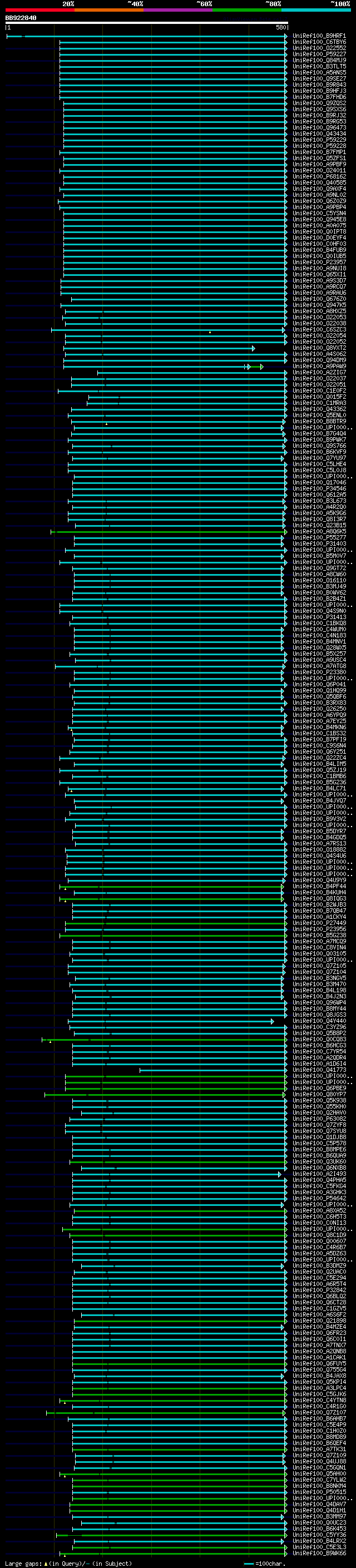Select the UniRef100_Q6Z0Z9 label
The height and width of the screenshot is (1568, 356).
[319, 201]
